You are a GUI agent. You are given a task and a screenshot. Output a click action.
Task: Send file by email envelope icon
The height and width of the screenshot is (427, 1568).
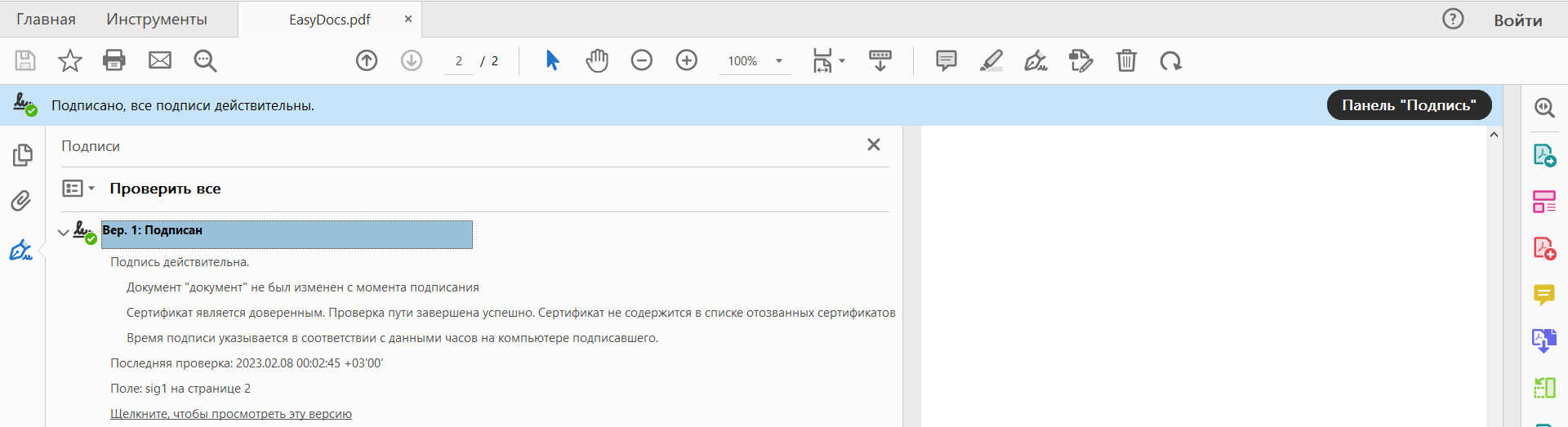click(160, 60)
